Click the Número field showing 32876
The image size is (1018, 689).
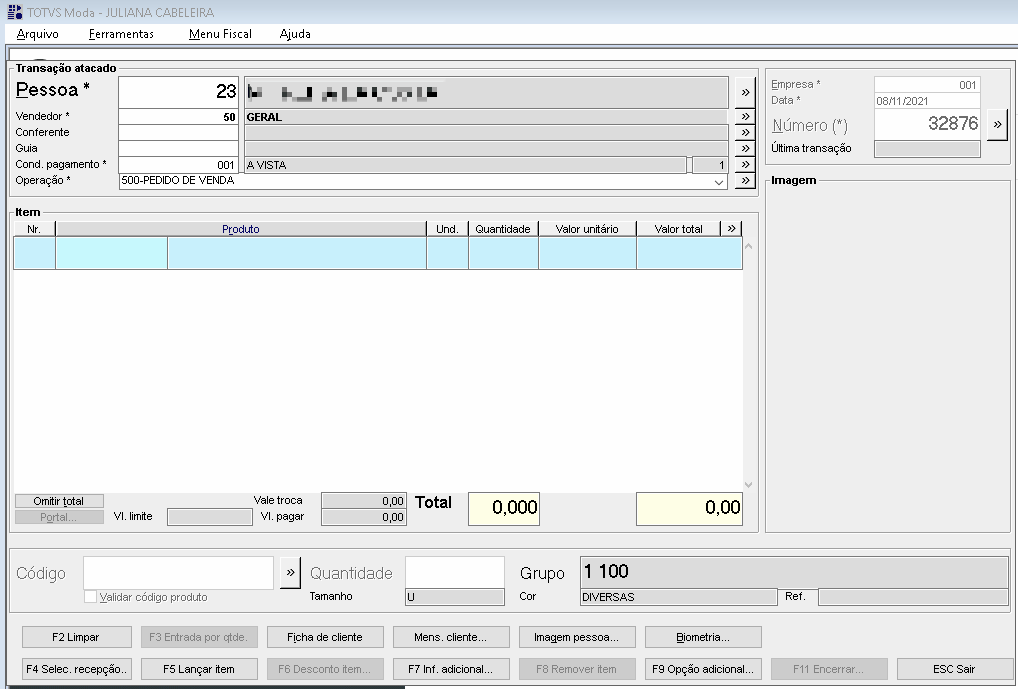927,123
